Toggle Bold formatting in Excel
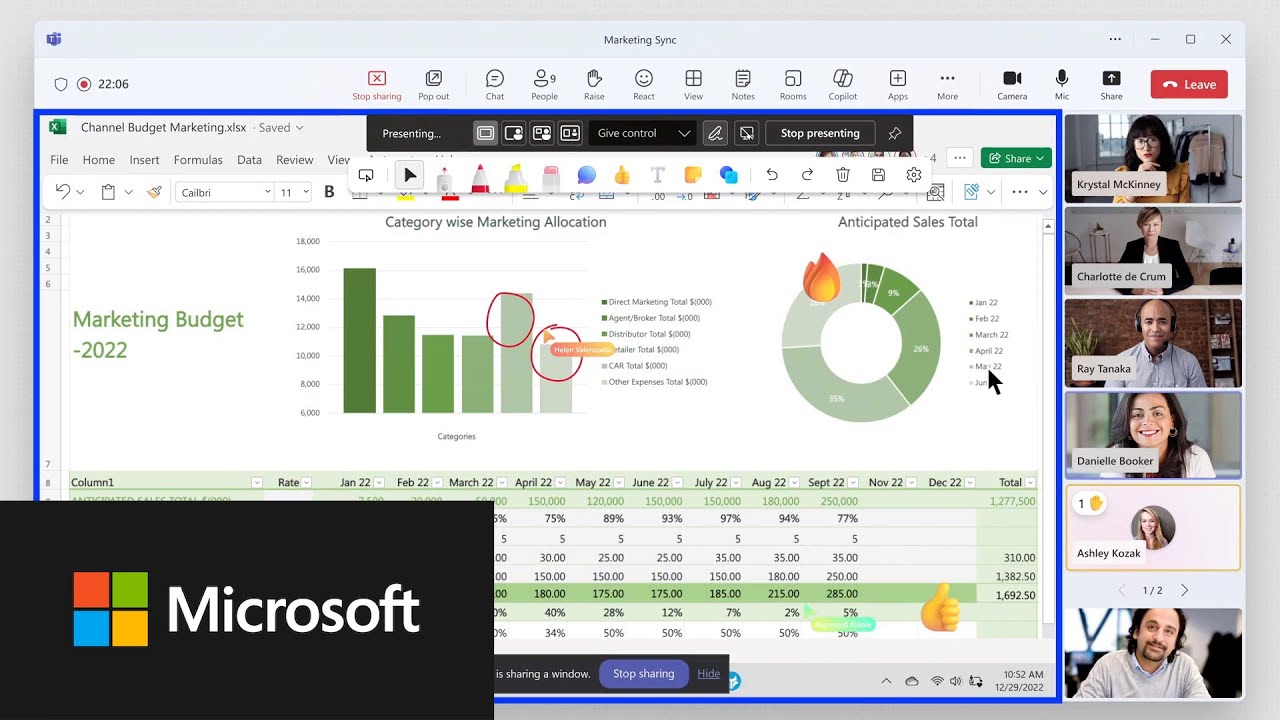This screenshot has height=720, width=1280. click(x=329, y=192)
